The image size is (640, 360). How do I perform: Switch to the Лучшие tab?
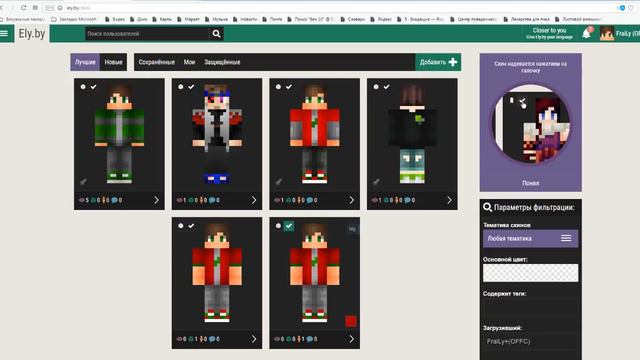(85, 62)
